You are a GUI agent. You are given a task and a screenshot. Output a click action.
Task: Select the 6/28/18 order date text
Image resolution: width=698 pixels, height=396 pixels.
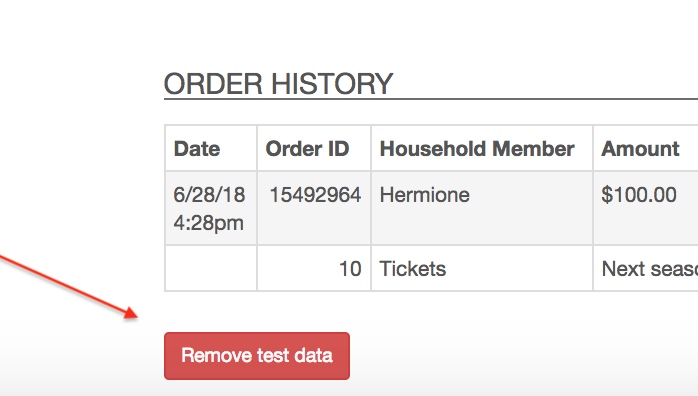point(209,195)
